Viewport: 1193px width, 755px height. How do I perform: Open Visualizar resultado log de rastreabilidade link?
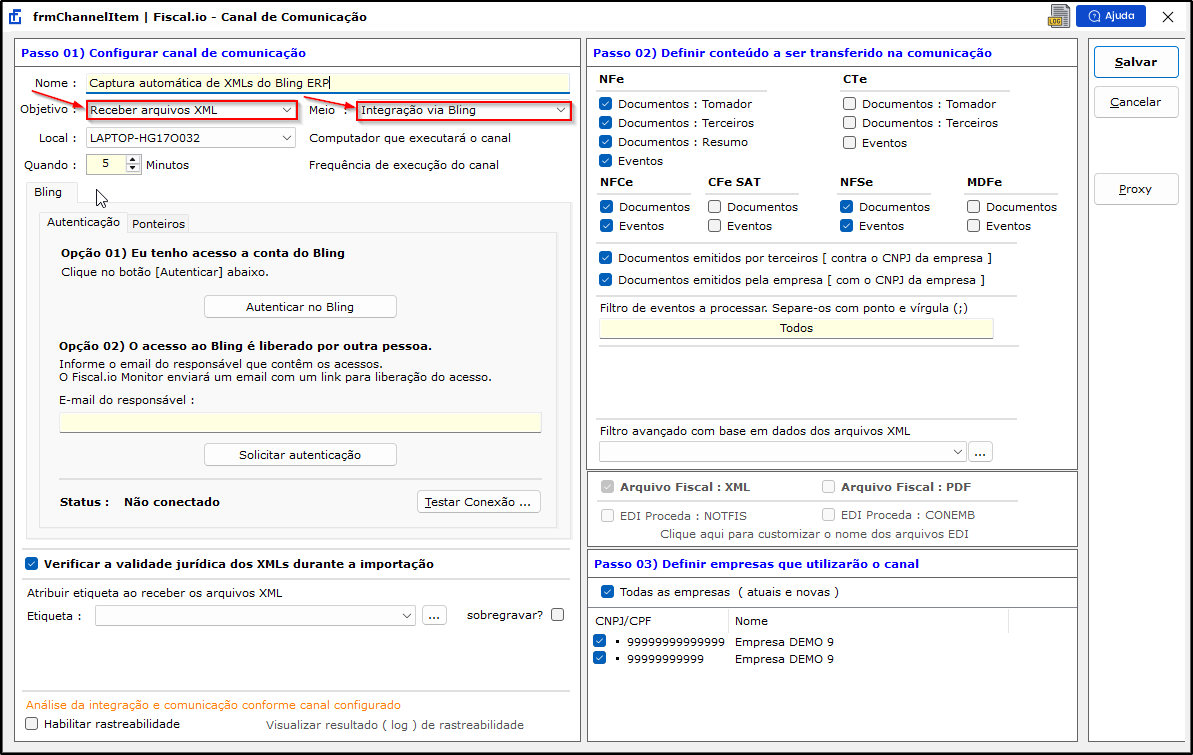394,725
